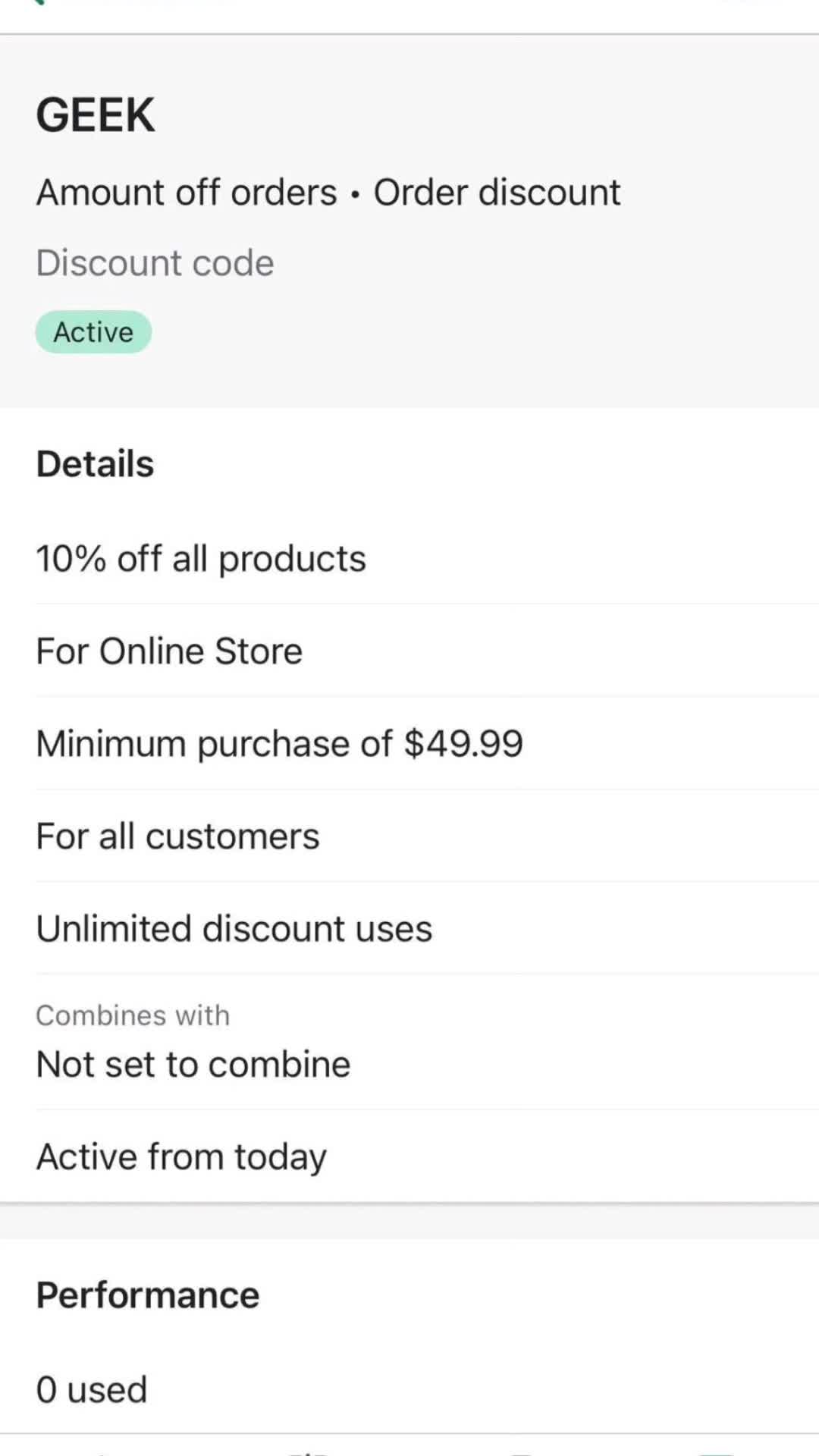Viewport: 819px width, 1456px height.
Task: Open the "0 used" performance row
Action: (92, 1390)
